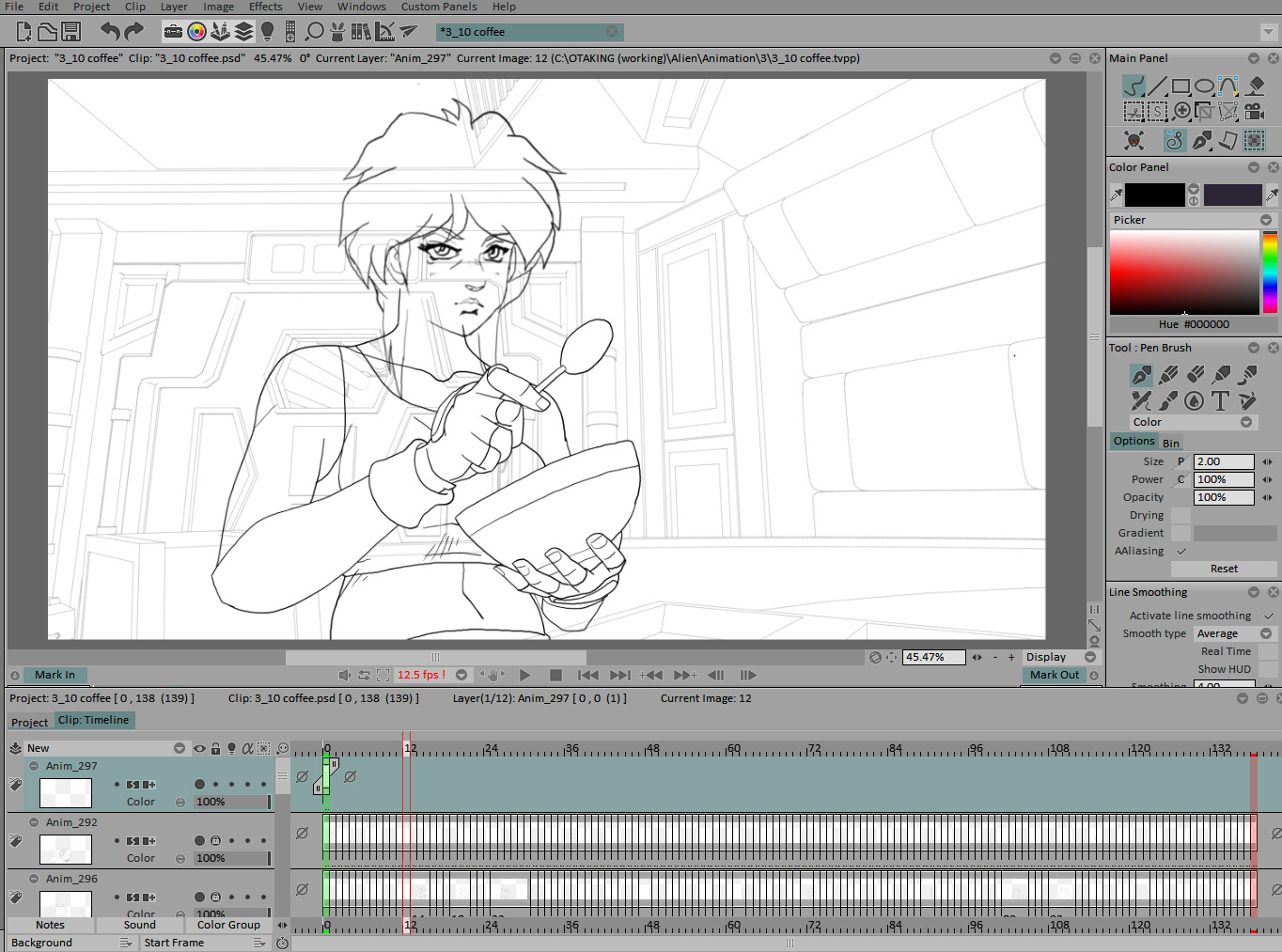Collapse the Anim_297 layer
1282x952 pixels.
[x=34, y=766]
